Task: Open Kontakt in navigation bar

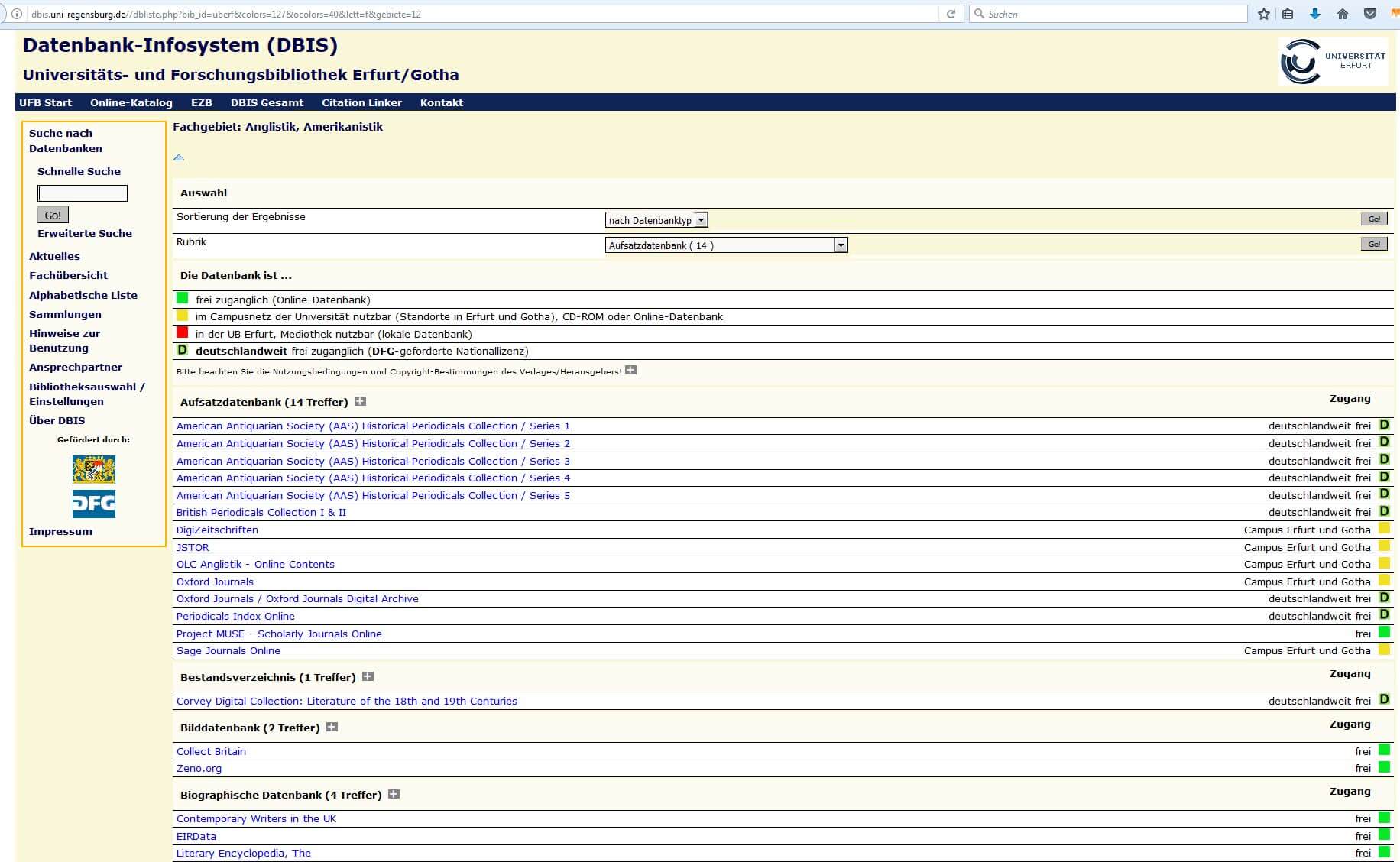Action: (442, 102)
